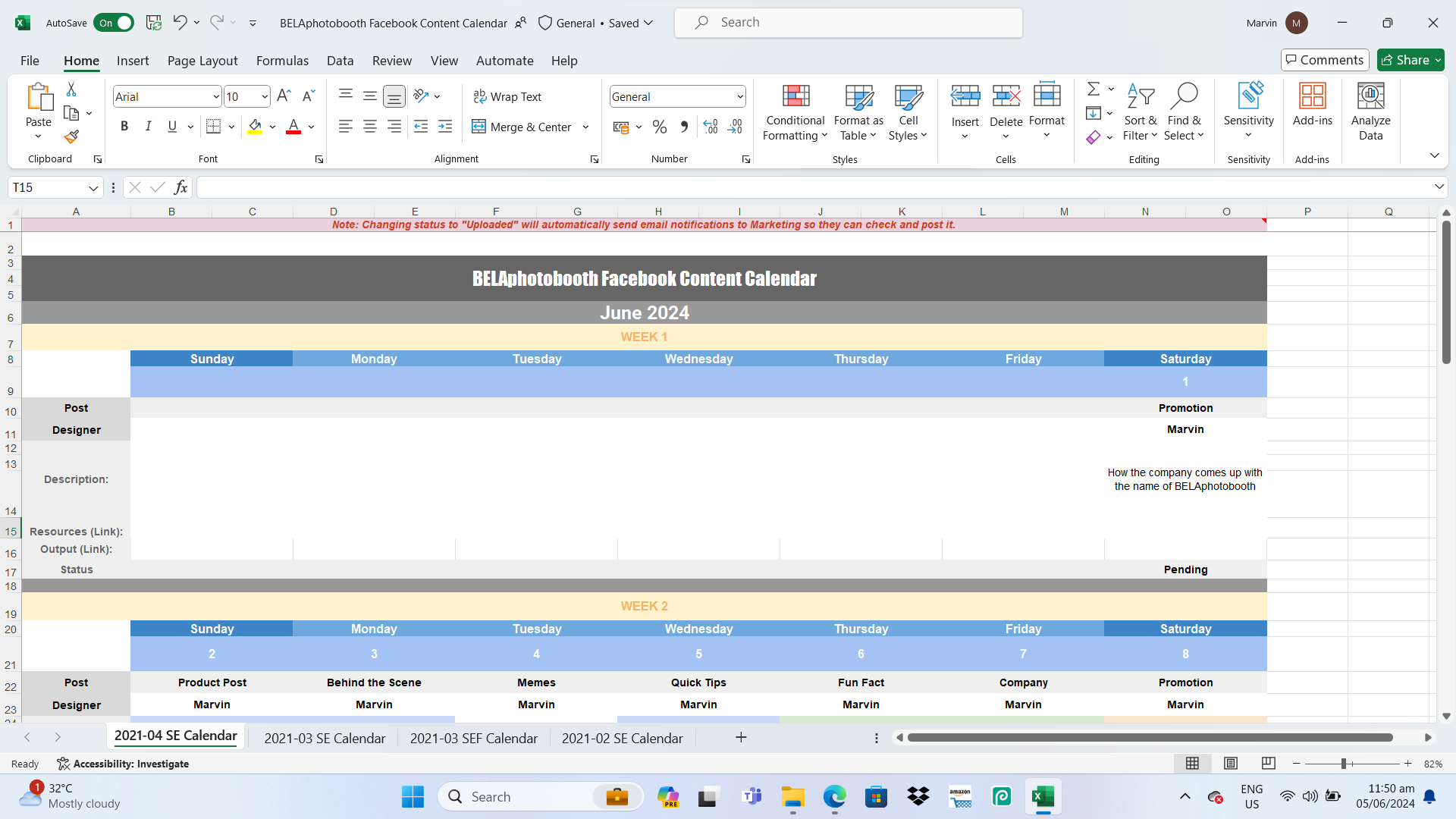Open Microsoft Edge from taskbar
Image resolution: width=1456 pixels, height=819 pixels.
tap(834, 797)
